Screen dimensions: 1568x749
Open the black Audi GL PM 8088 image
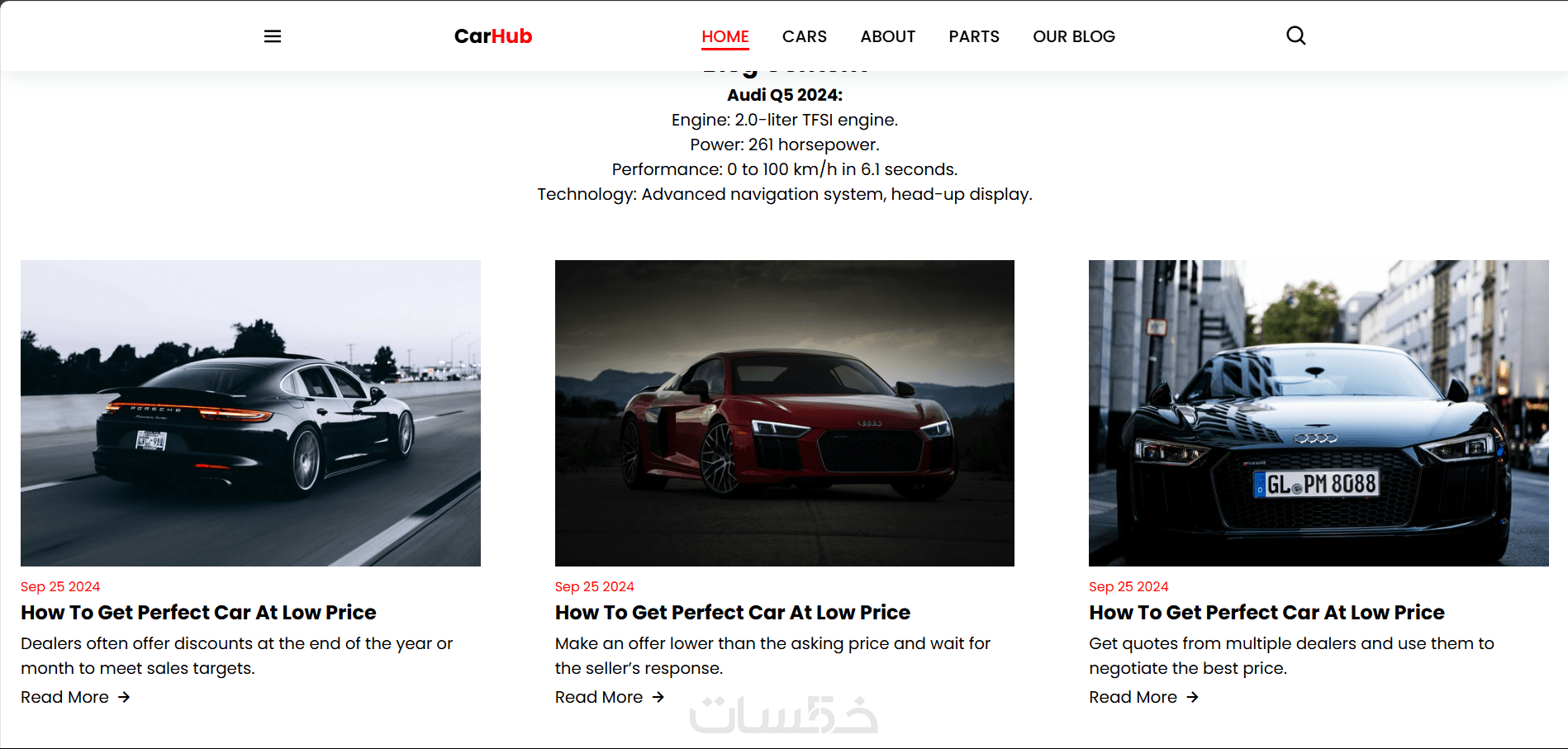pyautogui.click(x=1319, y=413)
